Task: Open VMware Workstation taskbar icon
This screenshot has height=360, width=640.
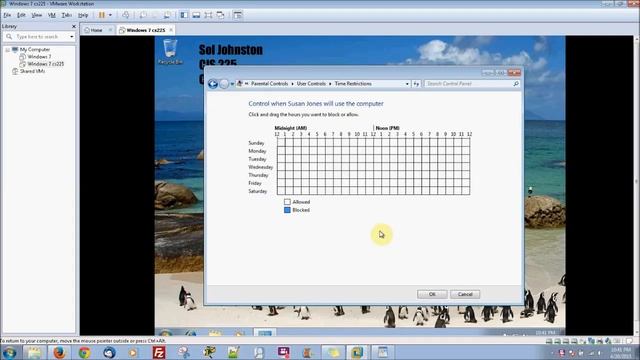Action: pyautogui.click(x=357, y=352)
